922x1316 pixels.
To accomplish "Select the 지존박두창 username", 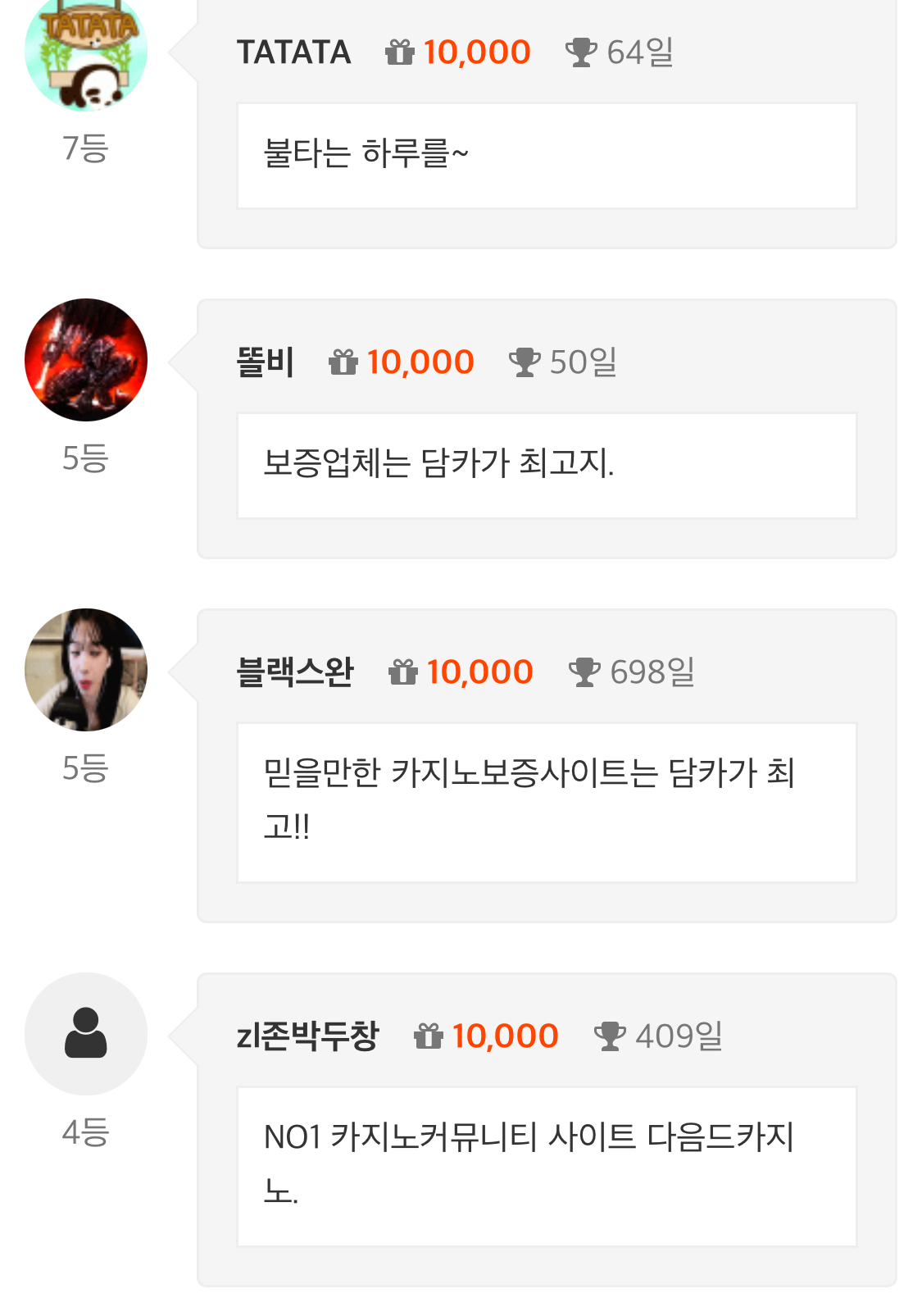I will pyautogui.click(x=307, y=1036).
